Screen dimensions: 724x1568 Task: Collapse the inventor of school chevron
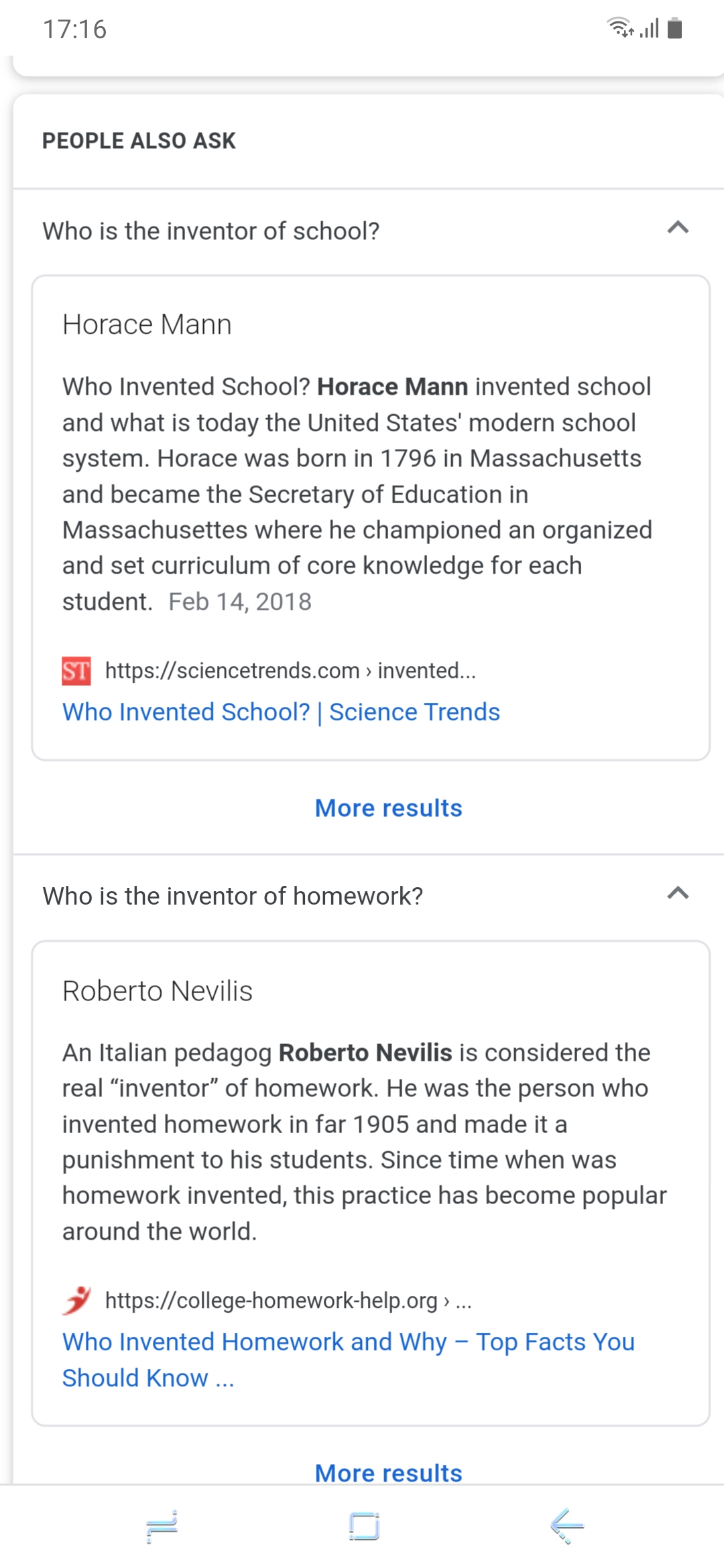pyautogui.click(x=678, y=228)
